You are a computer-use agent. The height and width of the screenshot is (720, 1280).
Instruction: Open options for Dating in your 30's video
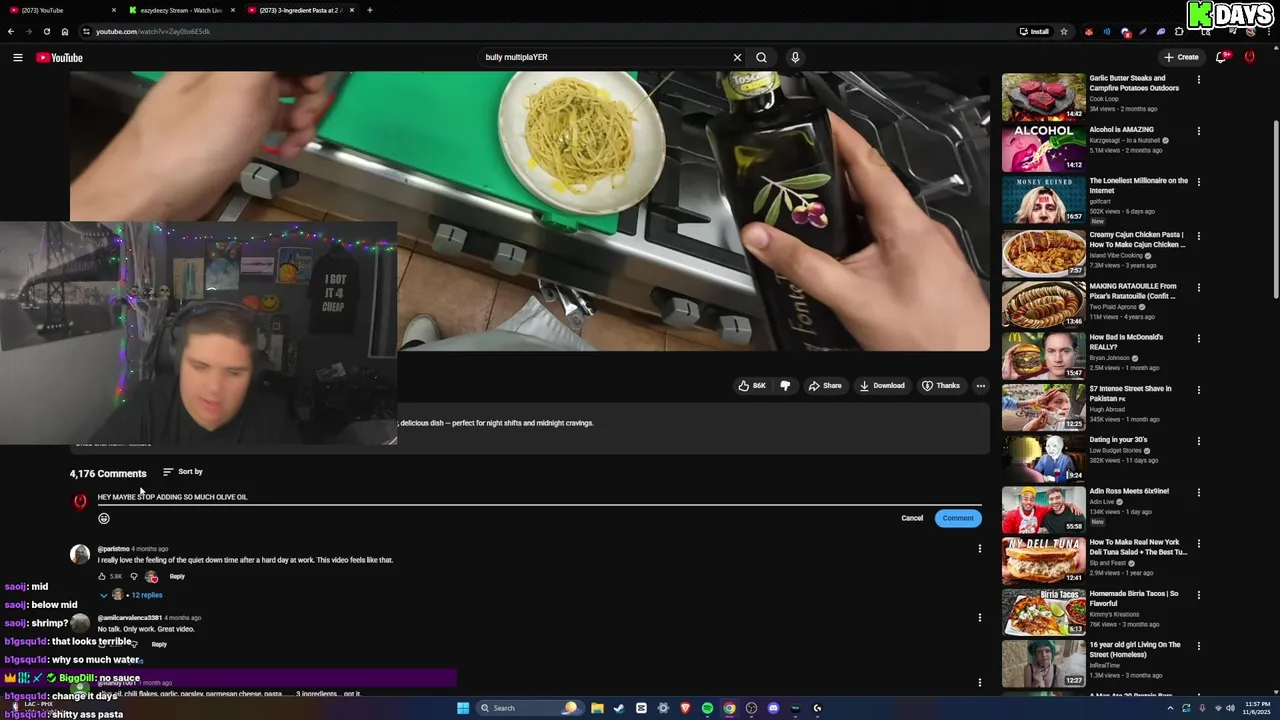[x=1199, y=441]
